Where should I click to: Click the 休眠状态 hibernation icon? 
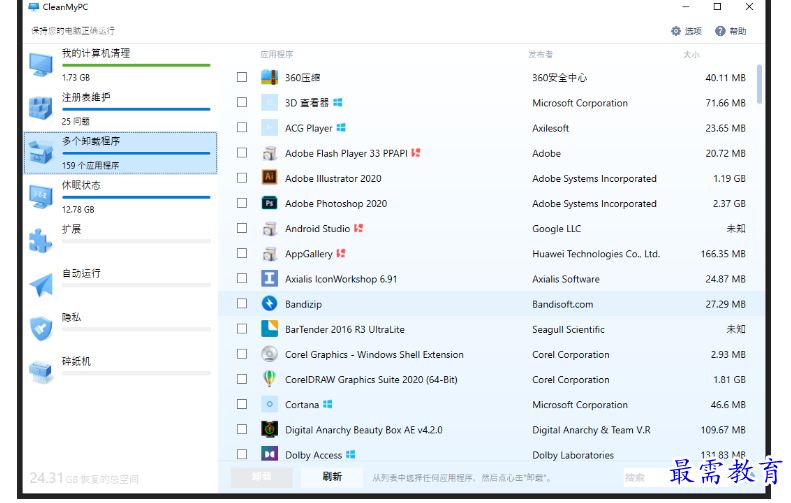click(x=41, y=196)
